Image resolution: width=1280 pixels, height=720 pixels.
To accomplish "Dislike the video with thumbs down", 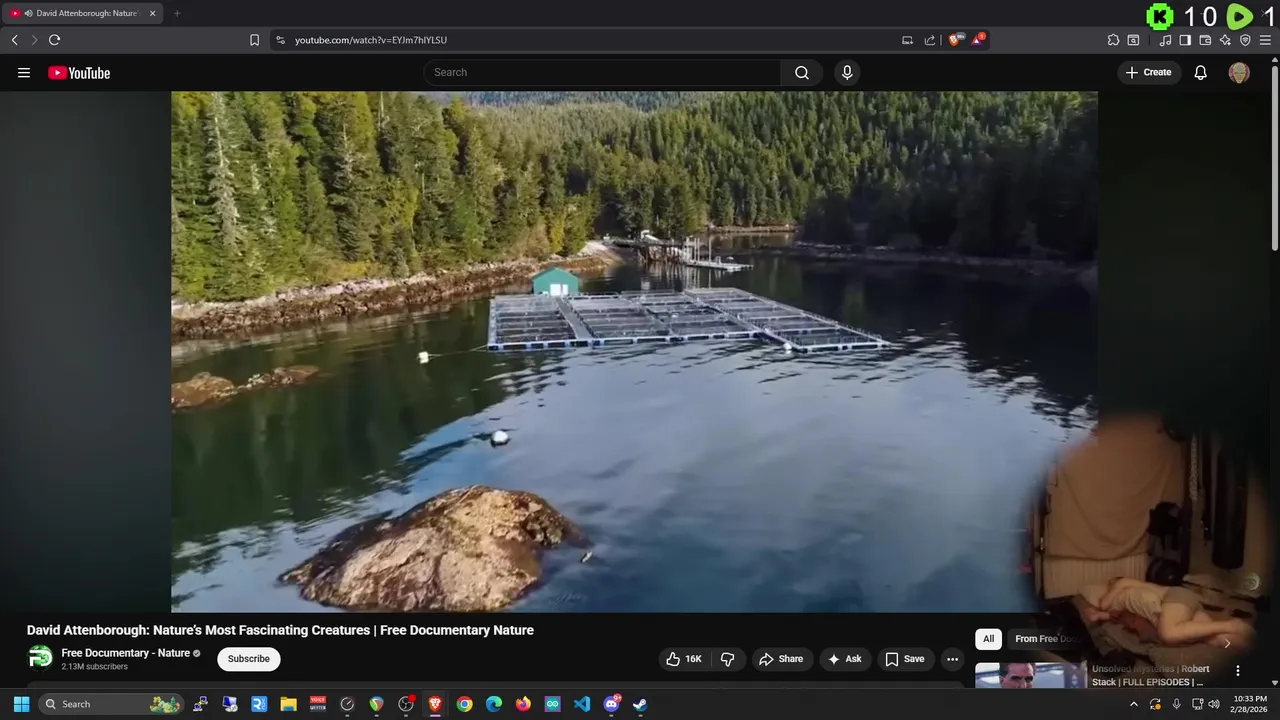I will [727, 659].
